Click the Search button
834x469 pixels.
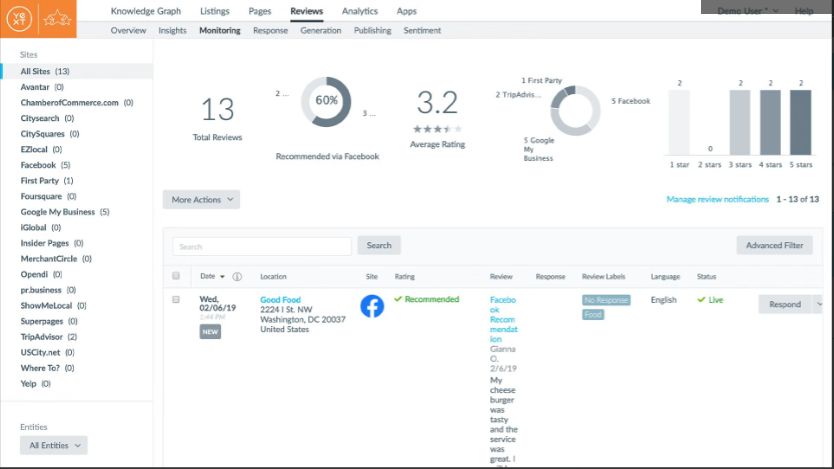click(379, 245)
